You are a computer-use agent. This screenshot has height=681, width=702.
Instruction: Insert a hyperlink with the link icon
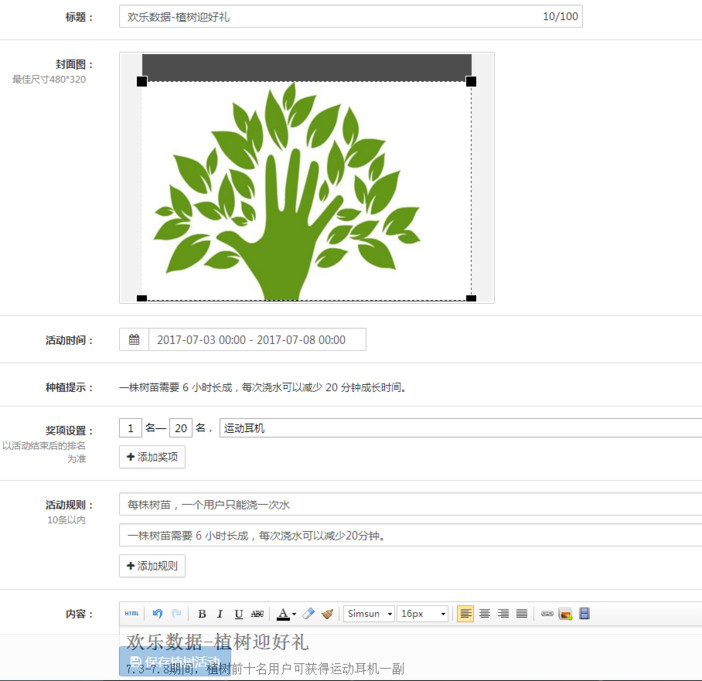click(x=547, y=614)
